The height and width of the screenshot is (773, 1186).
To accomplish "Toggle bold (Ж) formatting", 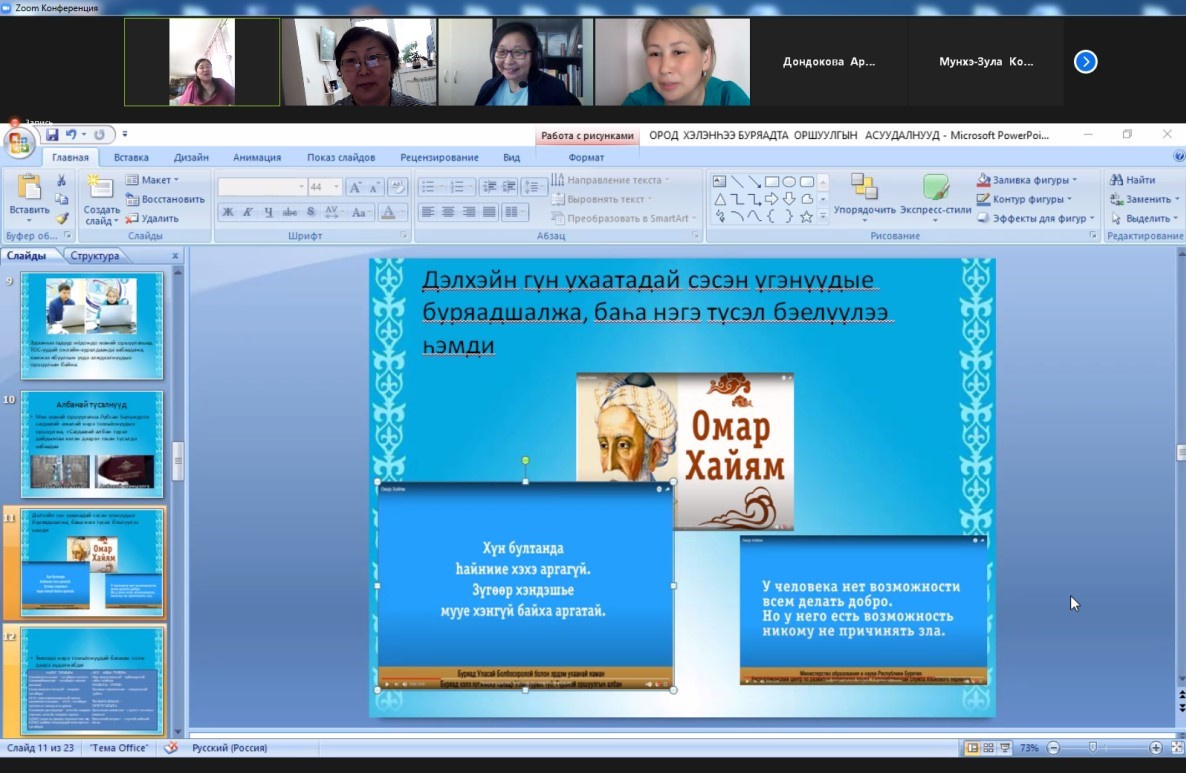I will [228, 212].
